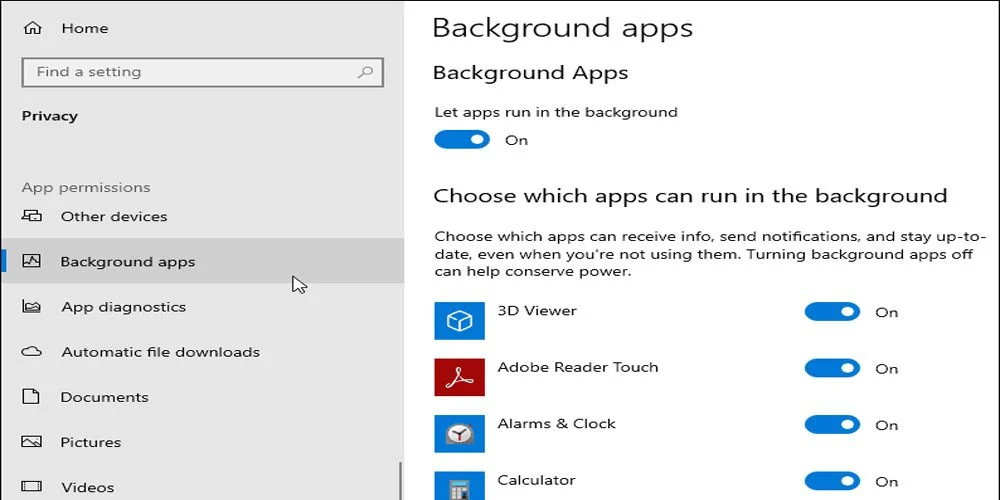Viewport: 1000px width, 500px height.
Task: Toggle Adobe Reader Touch background switch
Action: [x=832, y=369]
